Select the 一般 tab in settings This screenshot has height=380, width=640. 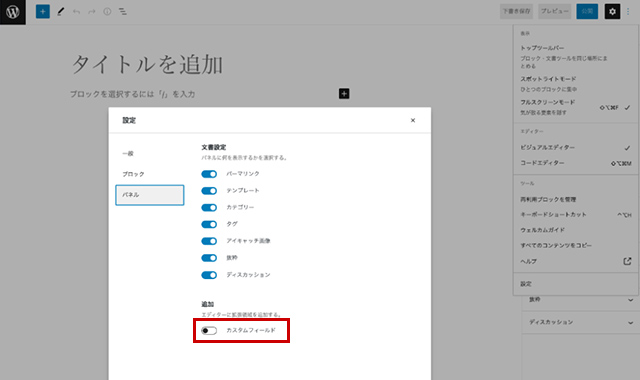coord(150,153)
